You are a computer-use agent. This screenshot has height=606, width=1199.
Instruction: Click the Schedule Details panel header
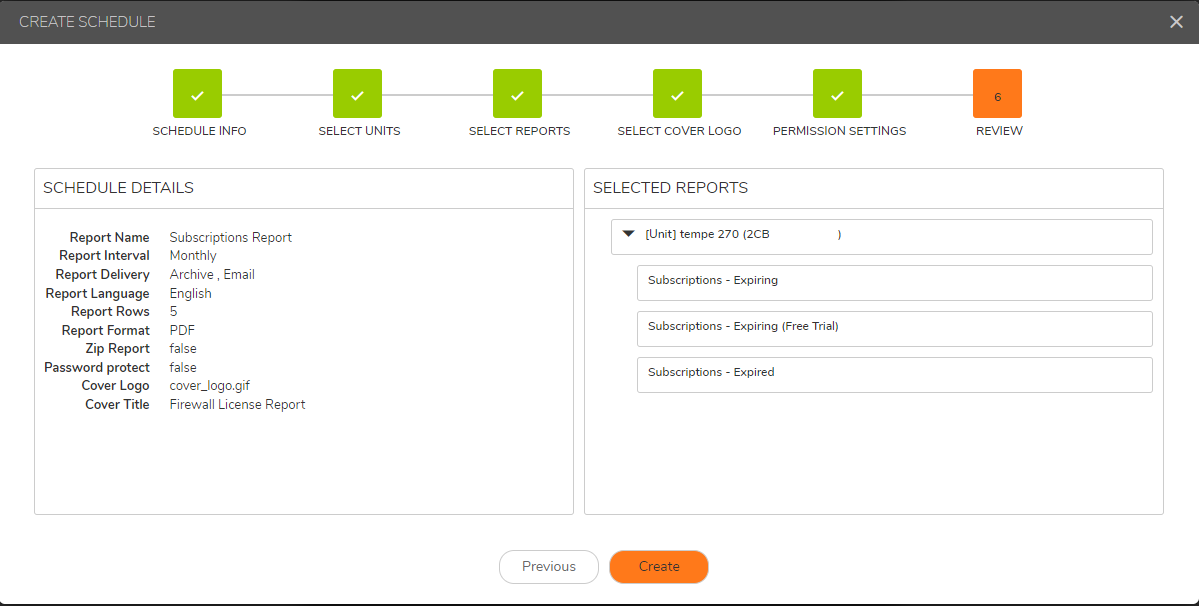tap(119, 188)
